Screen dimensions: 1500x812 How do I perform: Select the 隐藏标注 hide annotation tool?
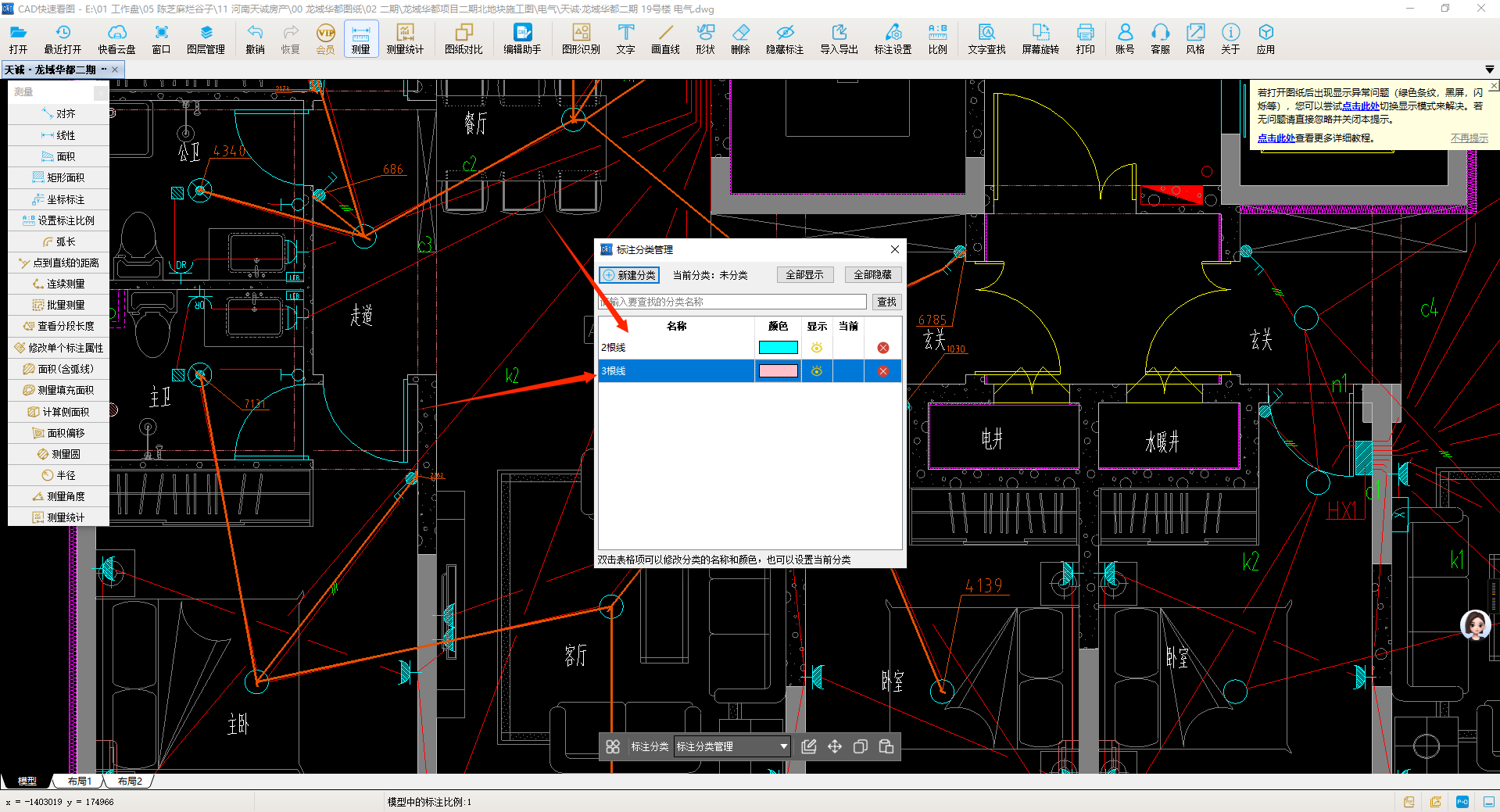784,38
